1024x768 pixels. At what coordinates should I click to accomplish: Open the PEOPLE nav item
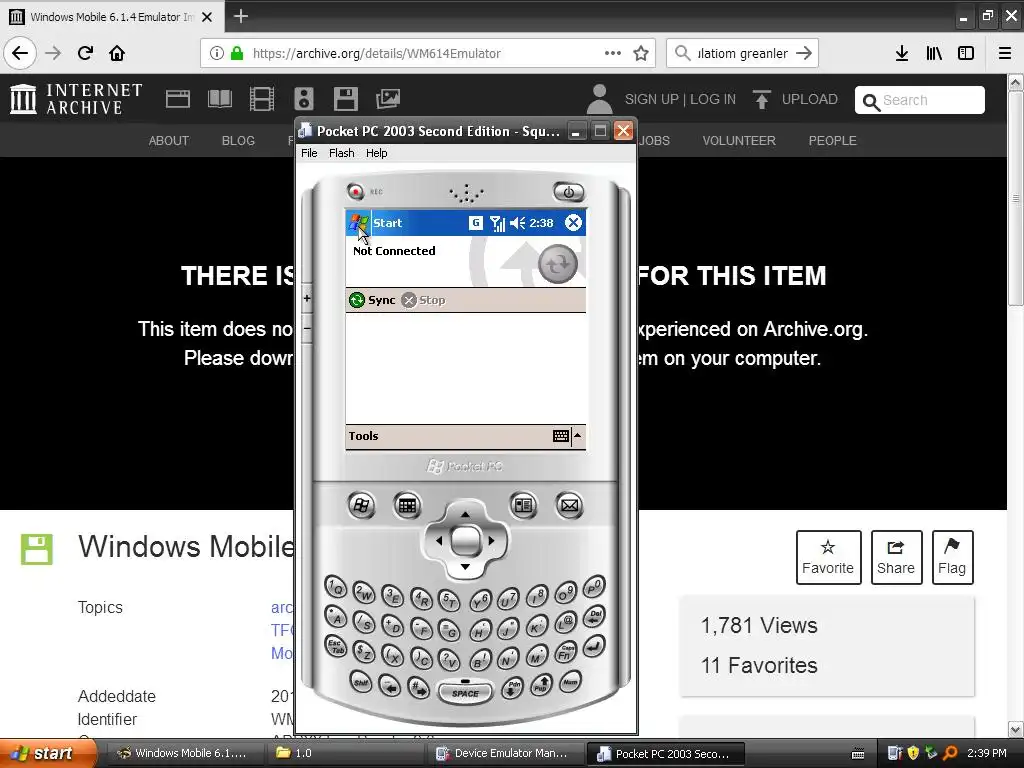(833, 140)
